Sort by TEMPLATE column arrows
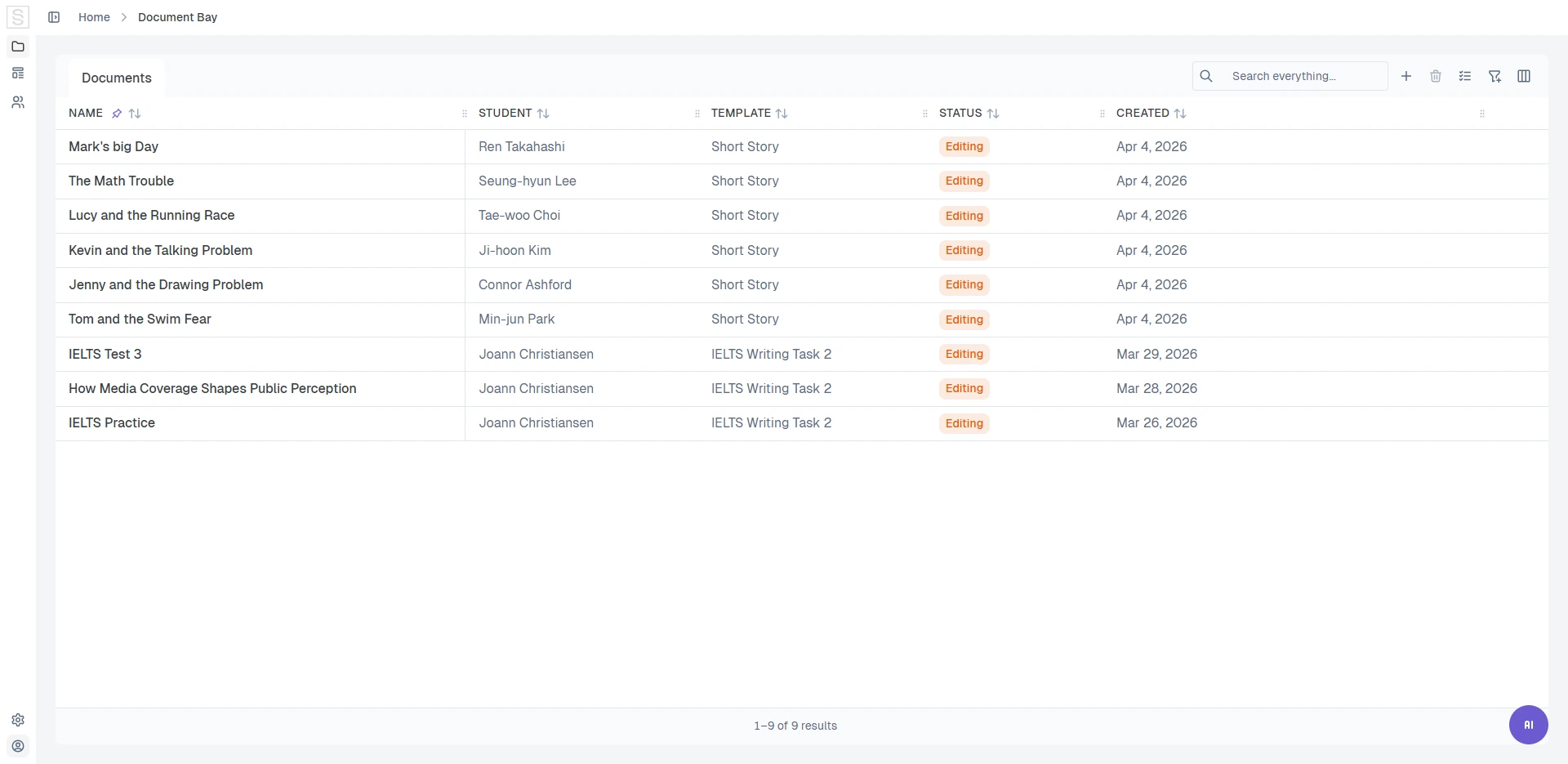The height and width of the screenshot is (764, 1568). pos(782,114)
